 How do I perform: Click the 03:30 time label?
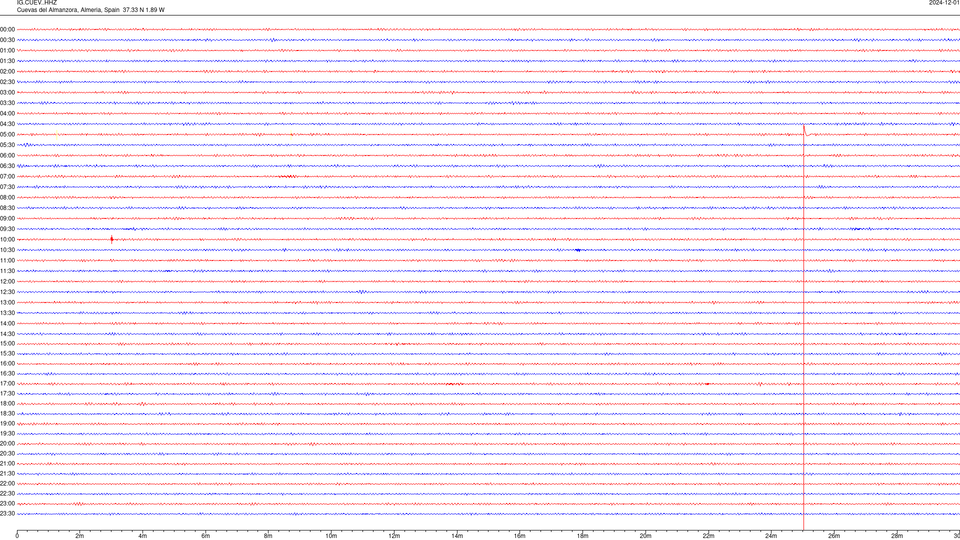pyautogui.click(x=7, y=103)
